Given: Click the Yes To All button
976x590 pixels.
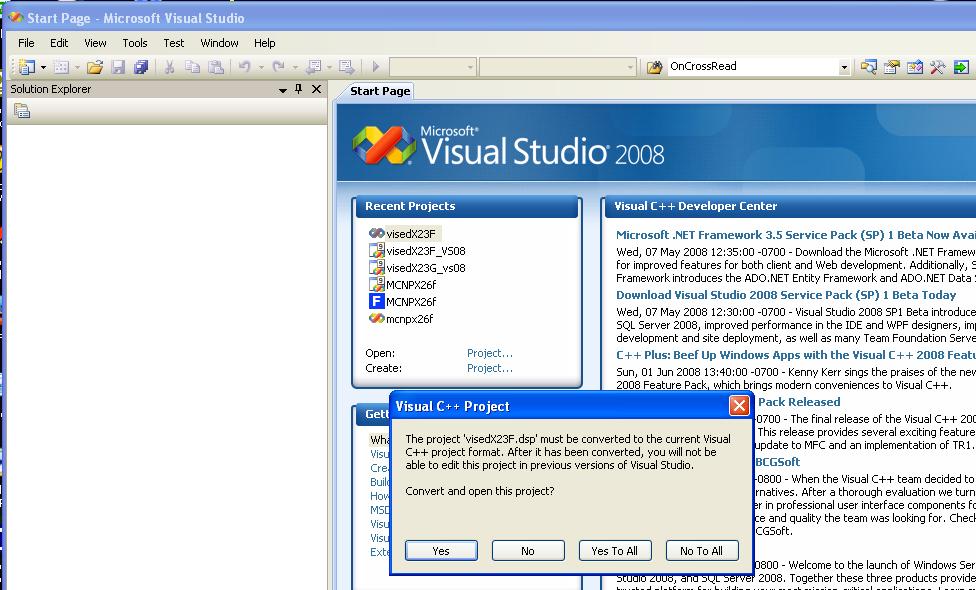Looking at the screenshot, I should pos(614,551).
